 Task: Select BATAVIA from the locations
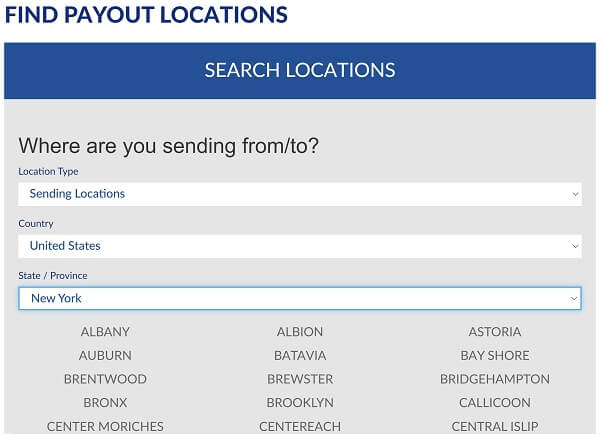[300, 356]
